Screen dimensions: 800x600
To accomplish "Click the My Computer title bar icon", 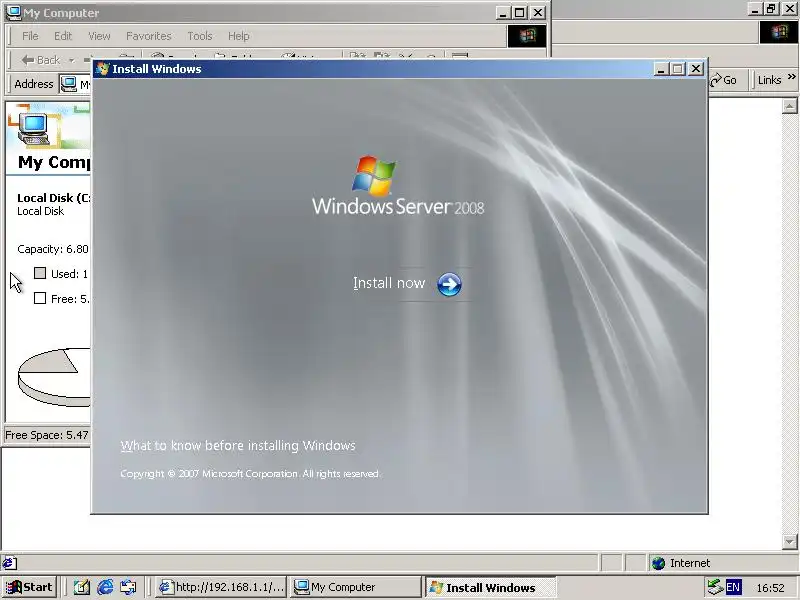I will tap(13, 12).
